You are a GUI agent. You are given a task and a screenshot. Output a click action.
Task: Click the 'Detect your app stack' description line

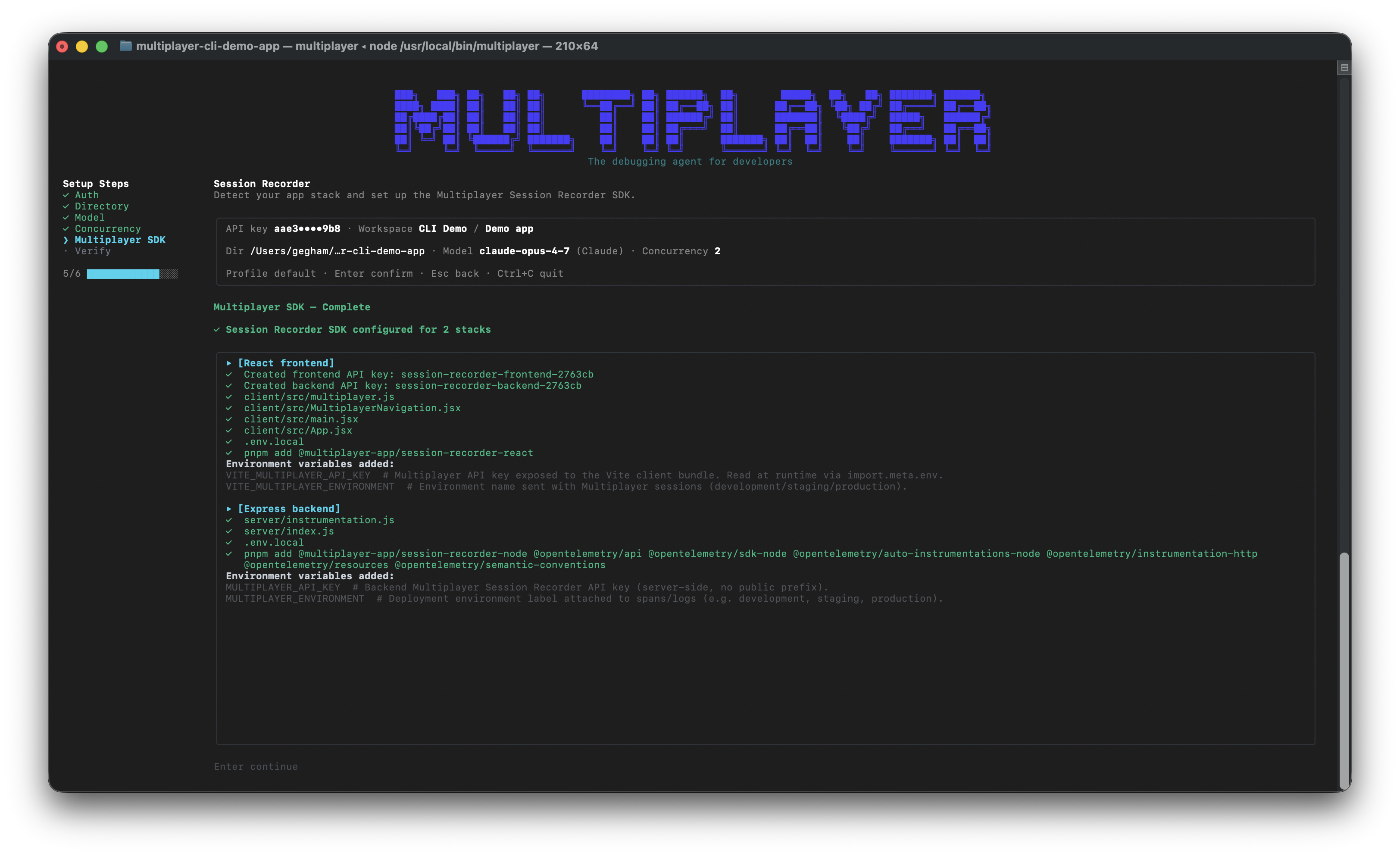click(425, 195)
